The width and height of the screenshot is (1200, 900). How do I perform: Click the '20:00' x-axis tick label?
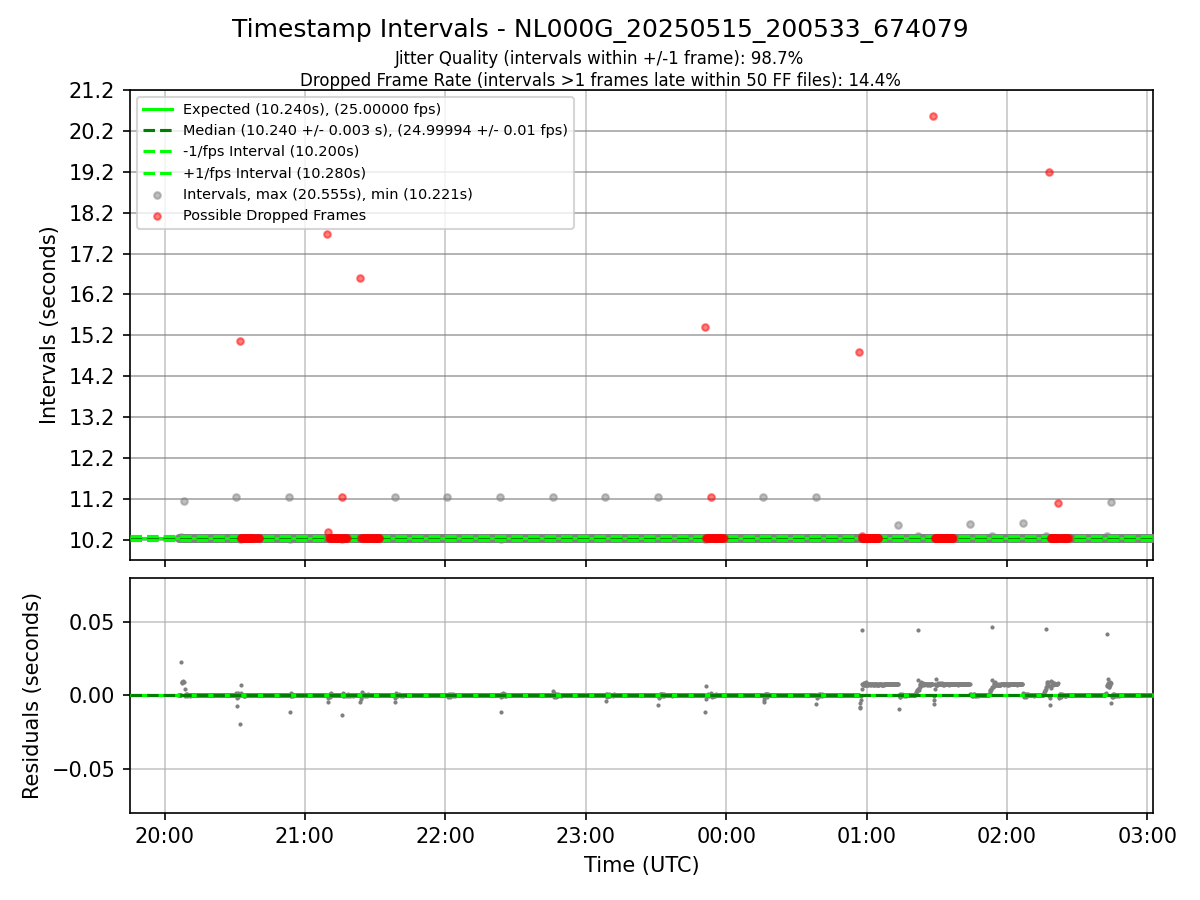[165, 835]
